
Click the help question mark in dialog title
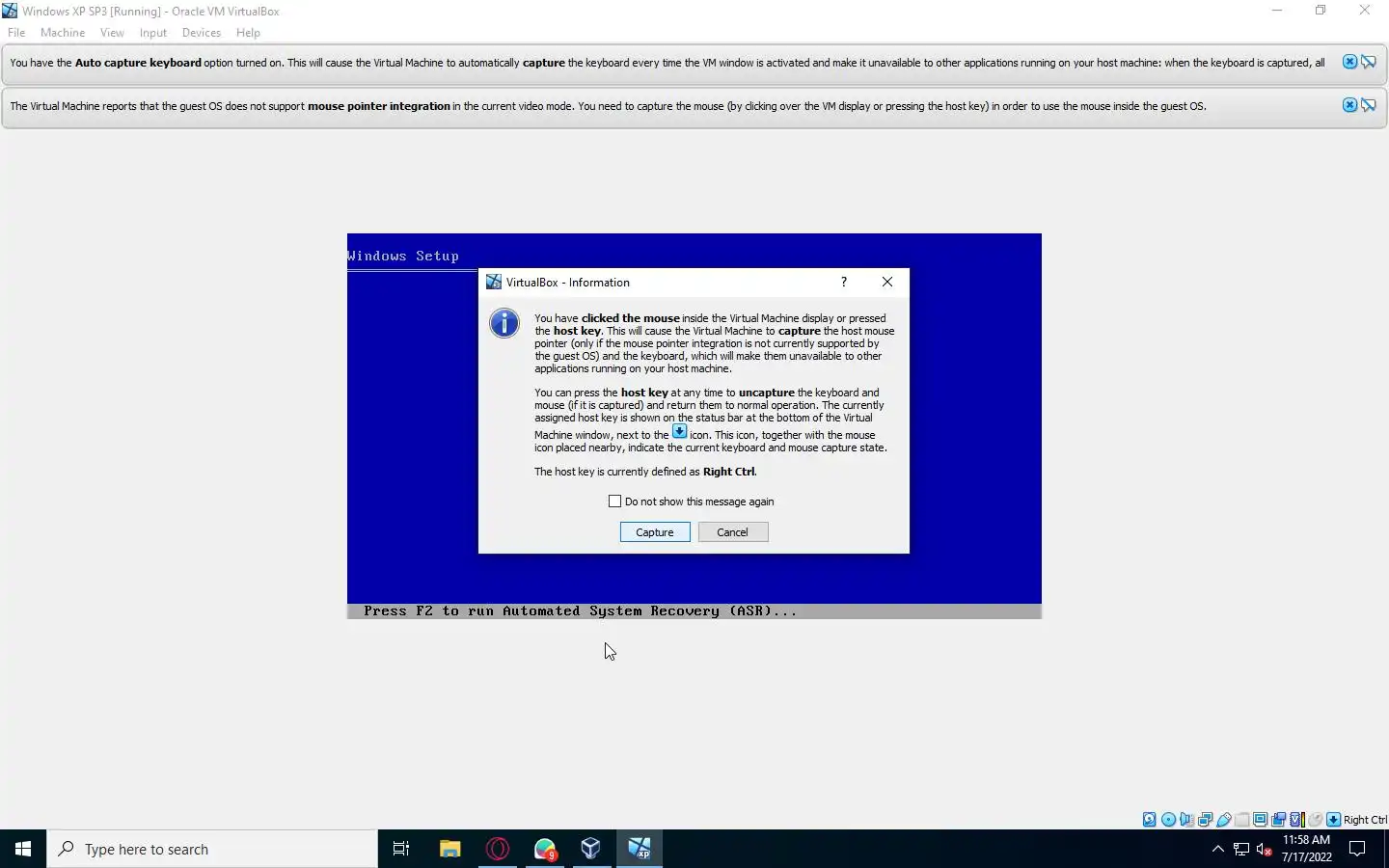(x=844, y=282)
